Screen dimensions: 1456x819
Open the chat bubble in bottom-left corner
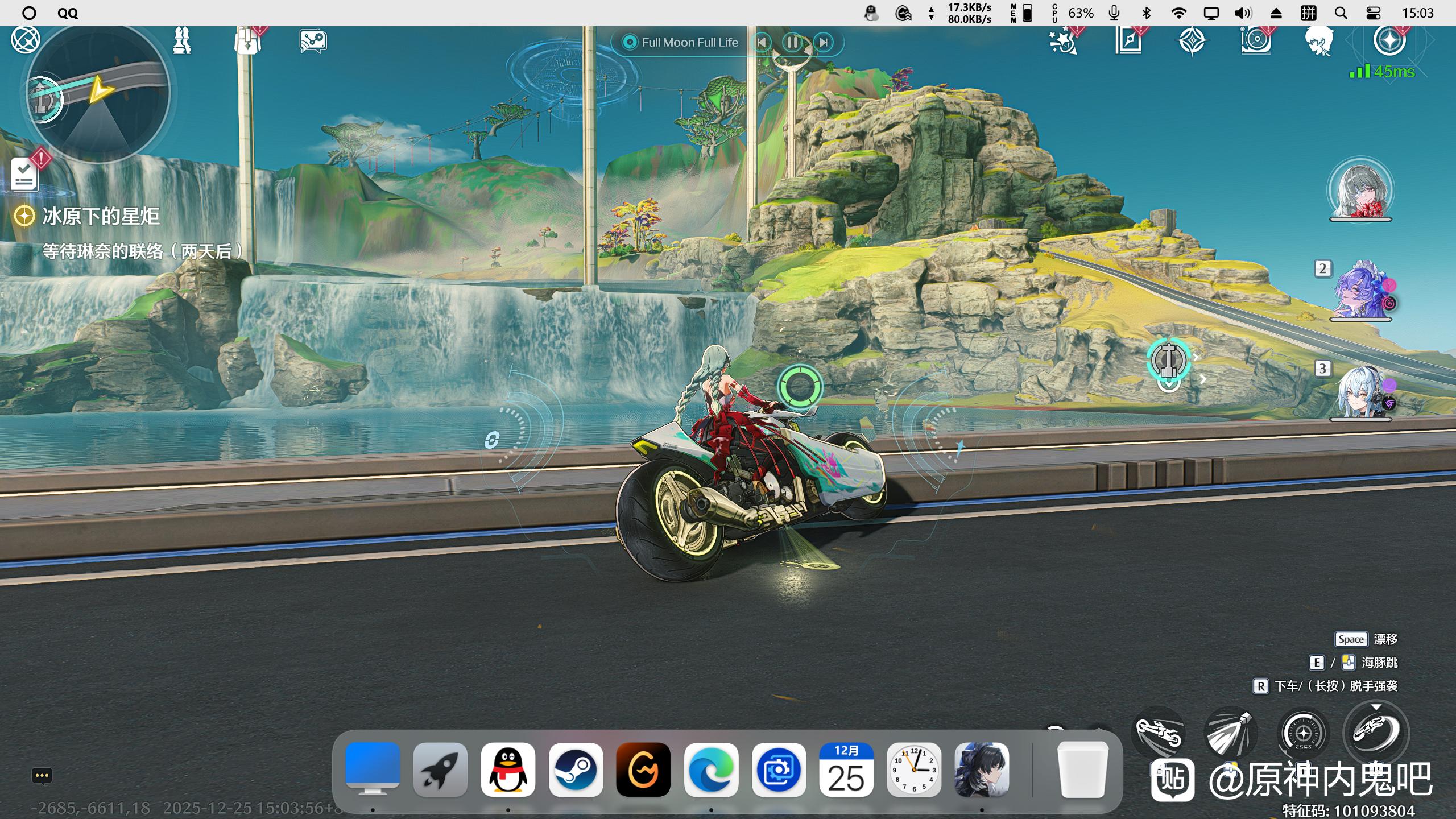pyautogui.click(x=42, y=776)
